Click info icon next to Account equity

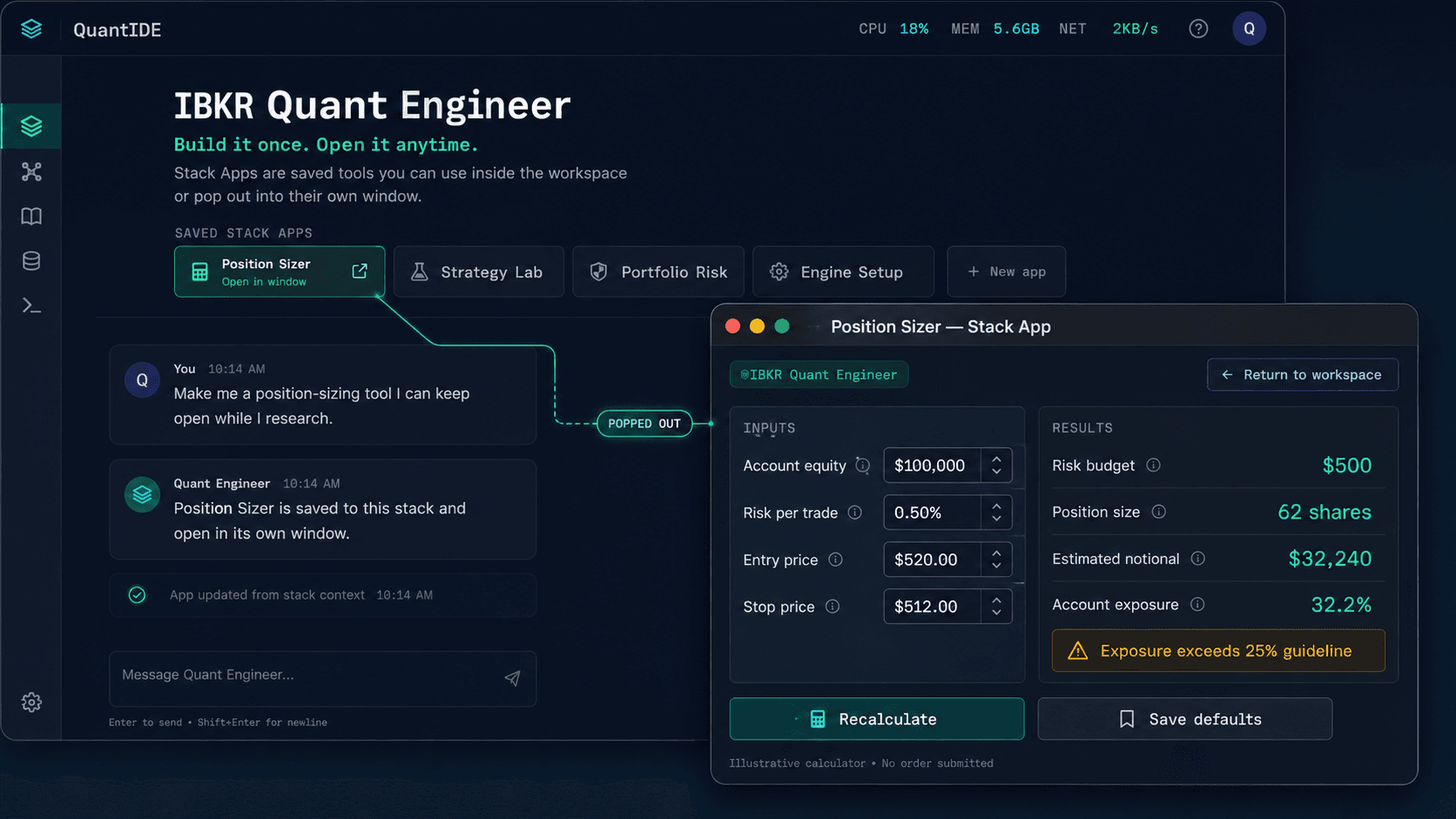coord(862,466)
